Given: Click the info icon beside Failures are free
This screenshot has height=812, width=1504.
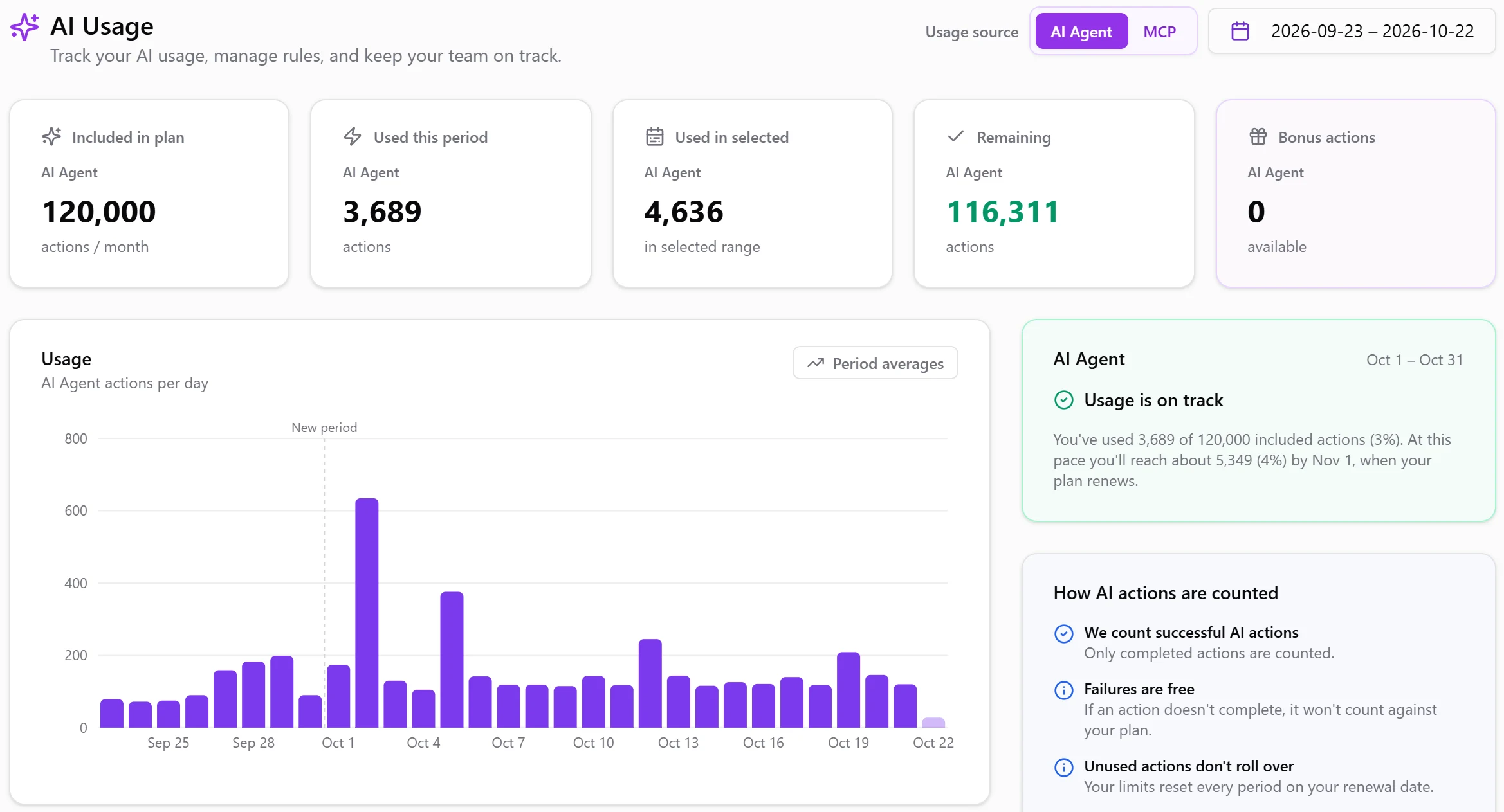Looking at the screenshot, I should point(1064,690).
